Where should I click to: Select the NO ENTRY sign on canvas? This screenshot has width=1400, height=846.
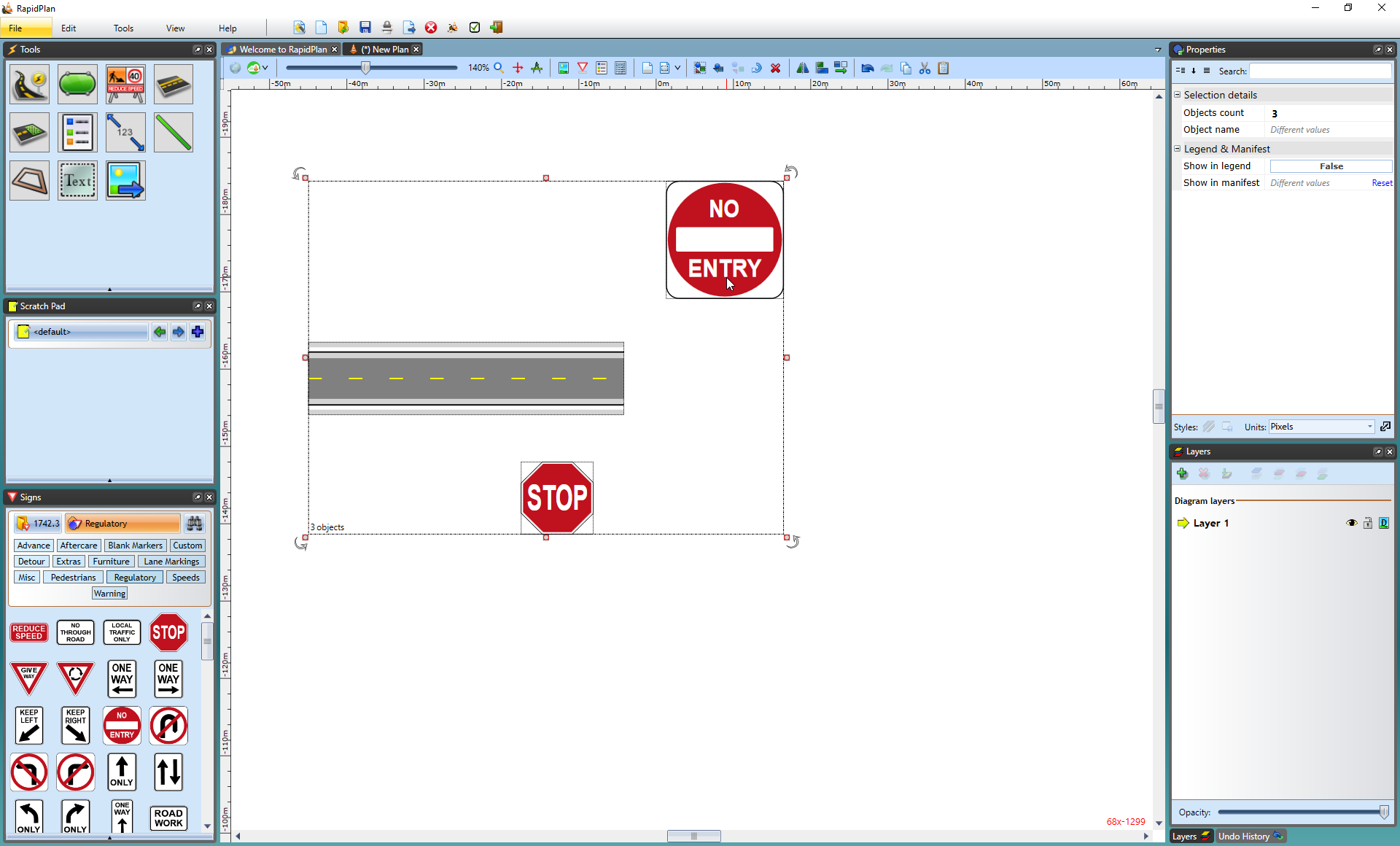(x=725, y=240)
